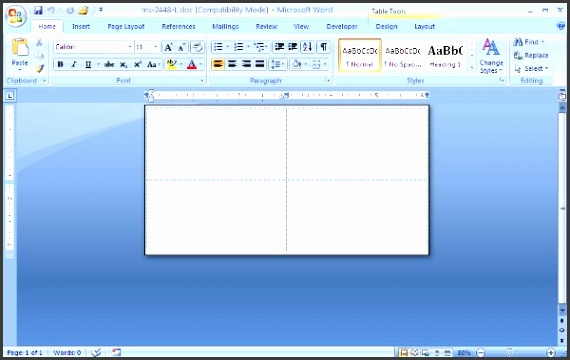Toggle Subscript formatting
This screenshot has height=360, width=570.
click(x=124, y=65)
